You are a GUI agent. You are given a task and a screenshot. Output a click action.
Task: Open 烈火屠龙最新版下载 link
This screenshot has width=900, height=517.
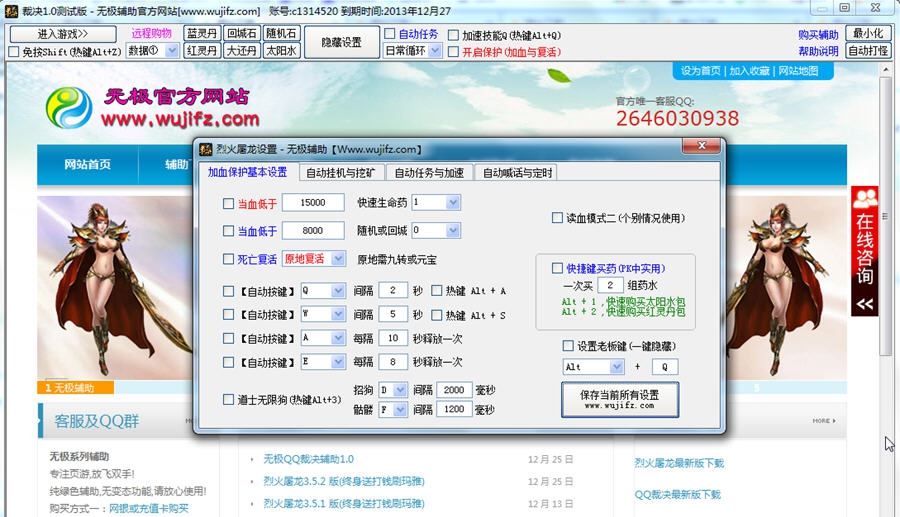click(679, 463)
